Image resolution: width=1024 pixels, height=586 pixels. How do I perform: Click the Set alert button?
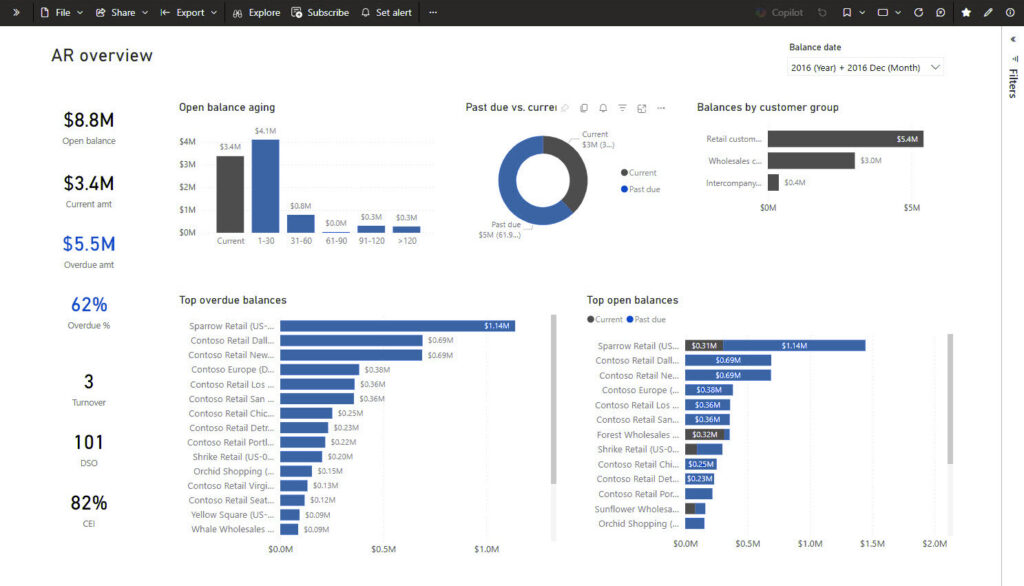tap(386, 13)
